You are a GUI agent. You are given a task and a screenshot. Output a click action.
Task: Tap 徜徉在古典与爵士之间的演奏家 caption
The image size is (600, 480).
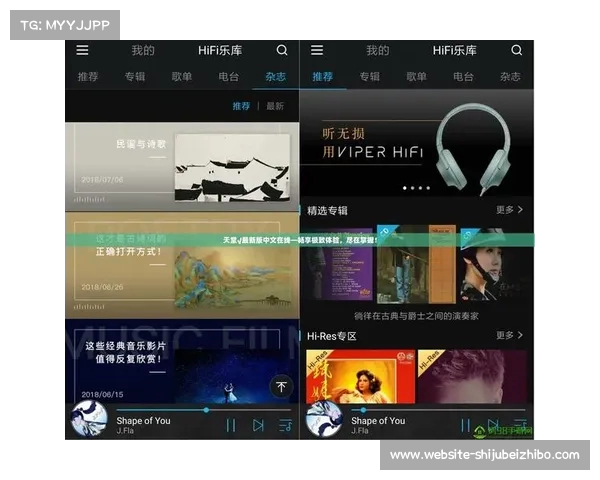point(416,316)
